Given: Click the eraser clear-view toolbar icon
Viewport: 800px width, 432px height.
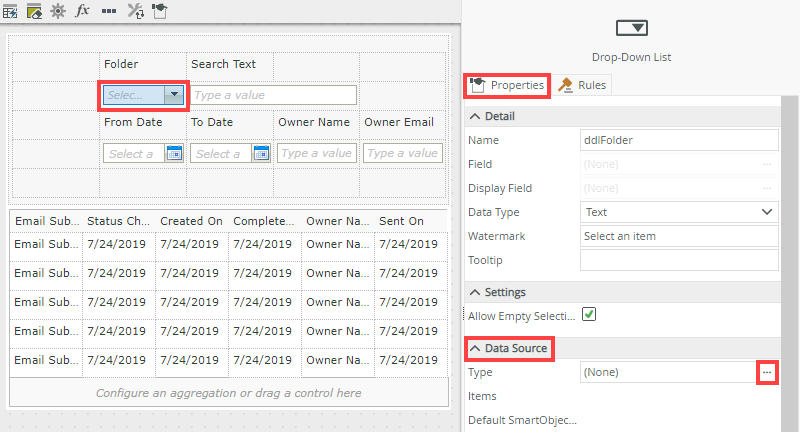Looking at the screenshot, I should point(34,11).
